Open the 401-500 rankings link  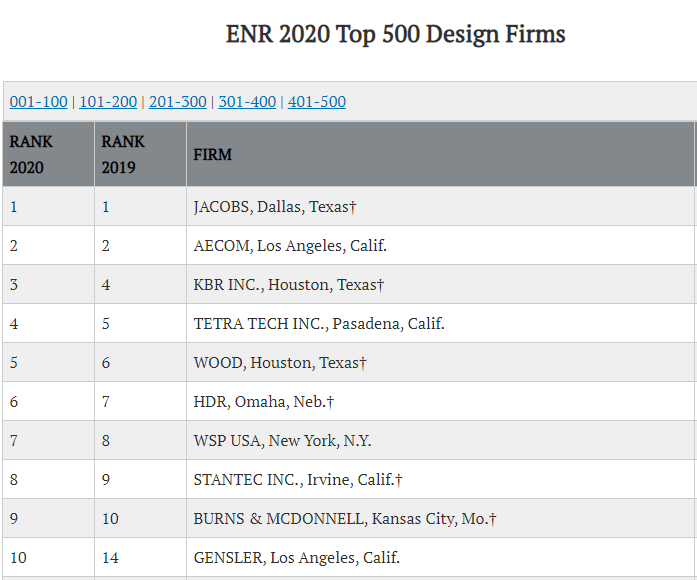coord(317,102)
